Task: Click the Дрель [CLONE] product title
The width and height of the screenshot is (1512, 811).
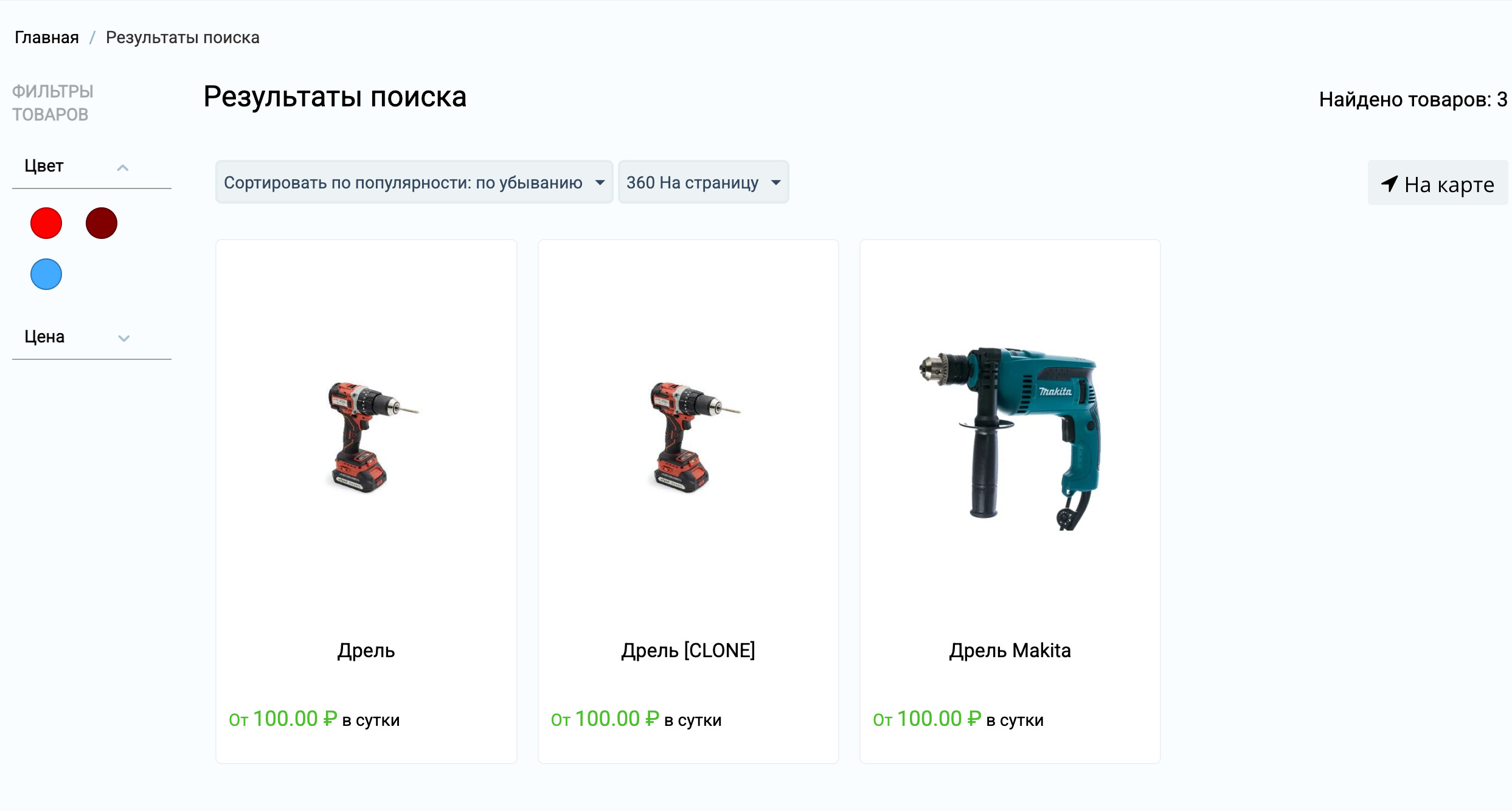Action: click(x=688, y=651)
